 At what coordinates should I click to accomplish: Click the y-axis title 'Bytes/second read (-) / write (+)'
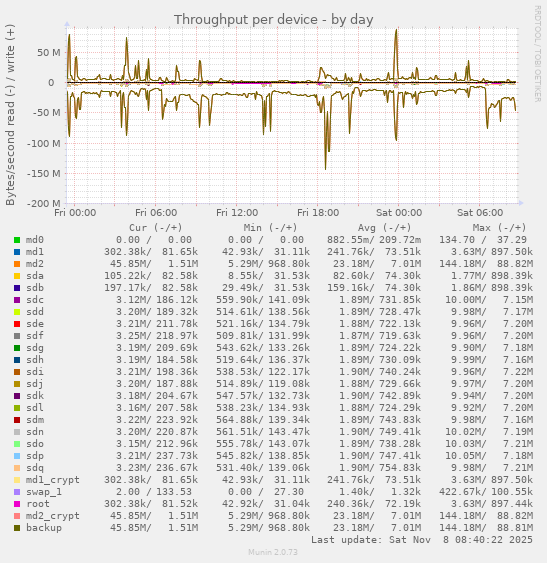tap(10, 115)
